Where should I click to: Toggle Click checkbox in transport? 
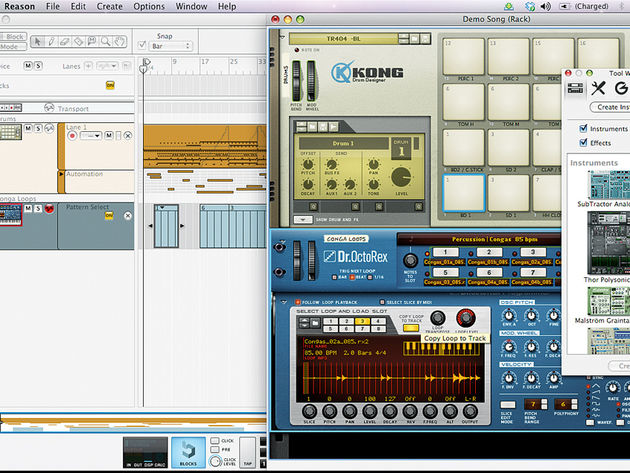pos(215,441)
